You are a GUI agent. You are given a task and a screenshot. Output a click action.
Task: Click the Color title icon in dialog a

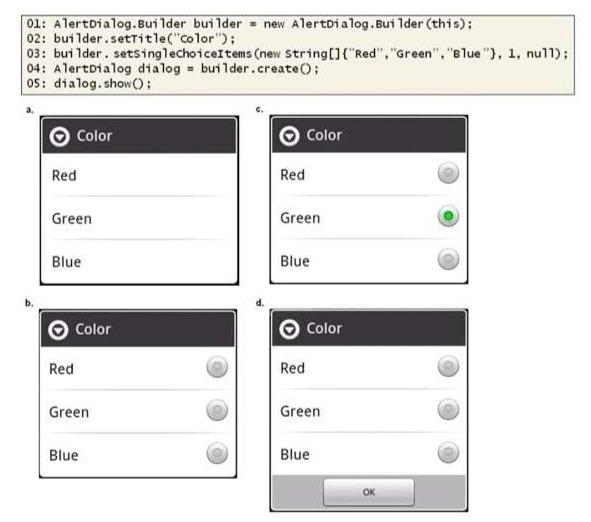[x=60, y=136]
